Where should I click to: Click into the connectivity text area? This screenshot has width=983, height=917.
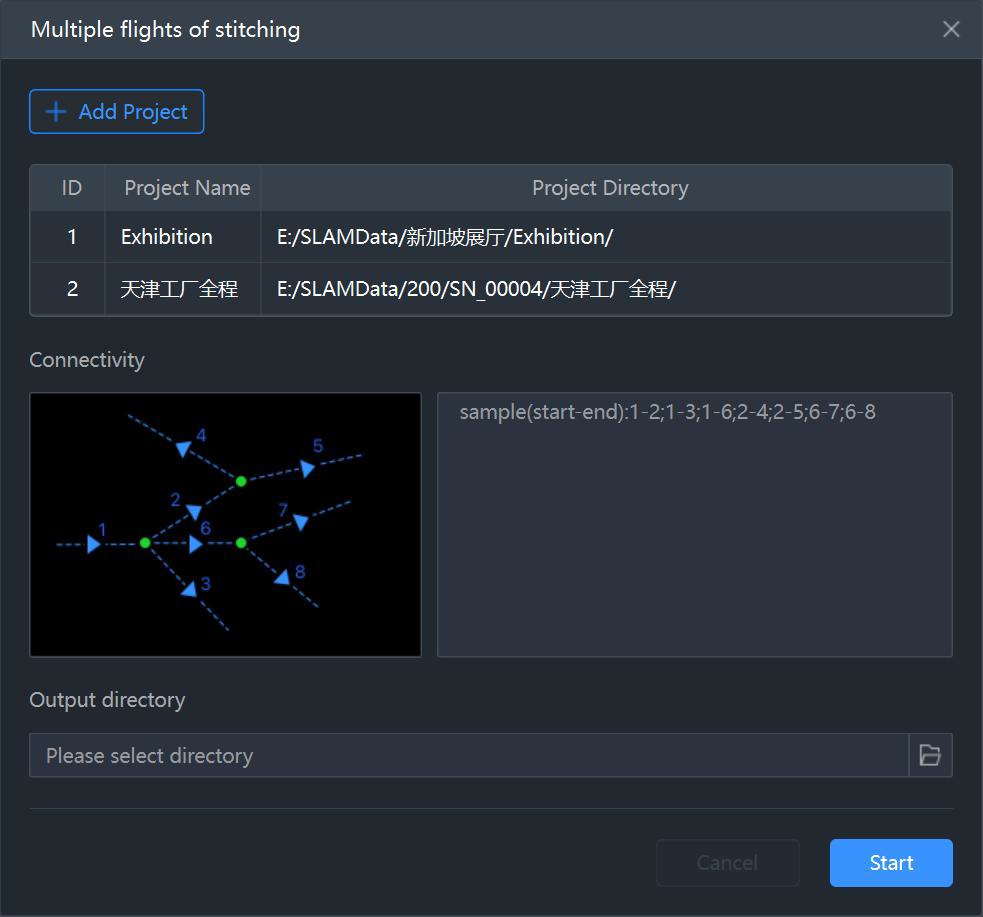[695, 525]
